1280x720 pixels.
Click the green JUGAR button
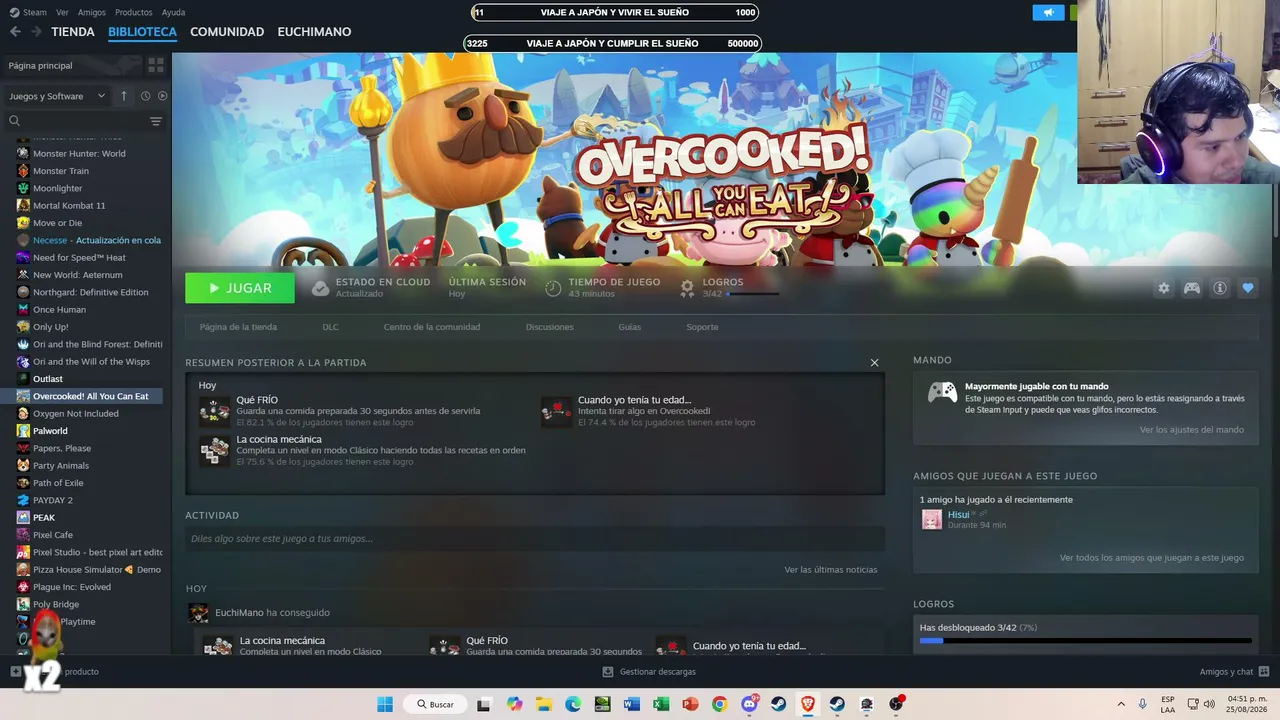(x=240, y=288)
